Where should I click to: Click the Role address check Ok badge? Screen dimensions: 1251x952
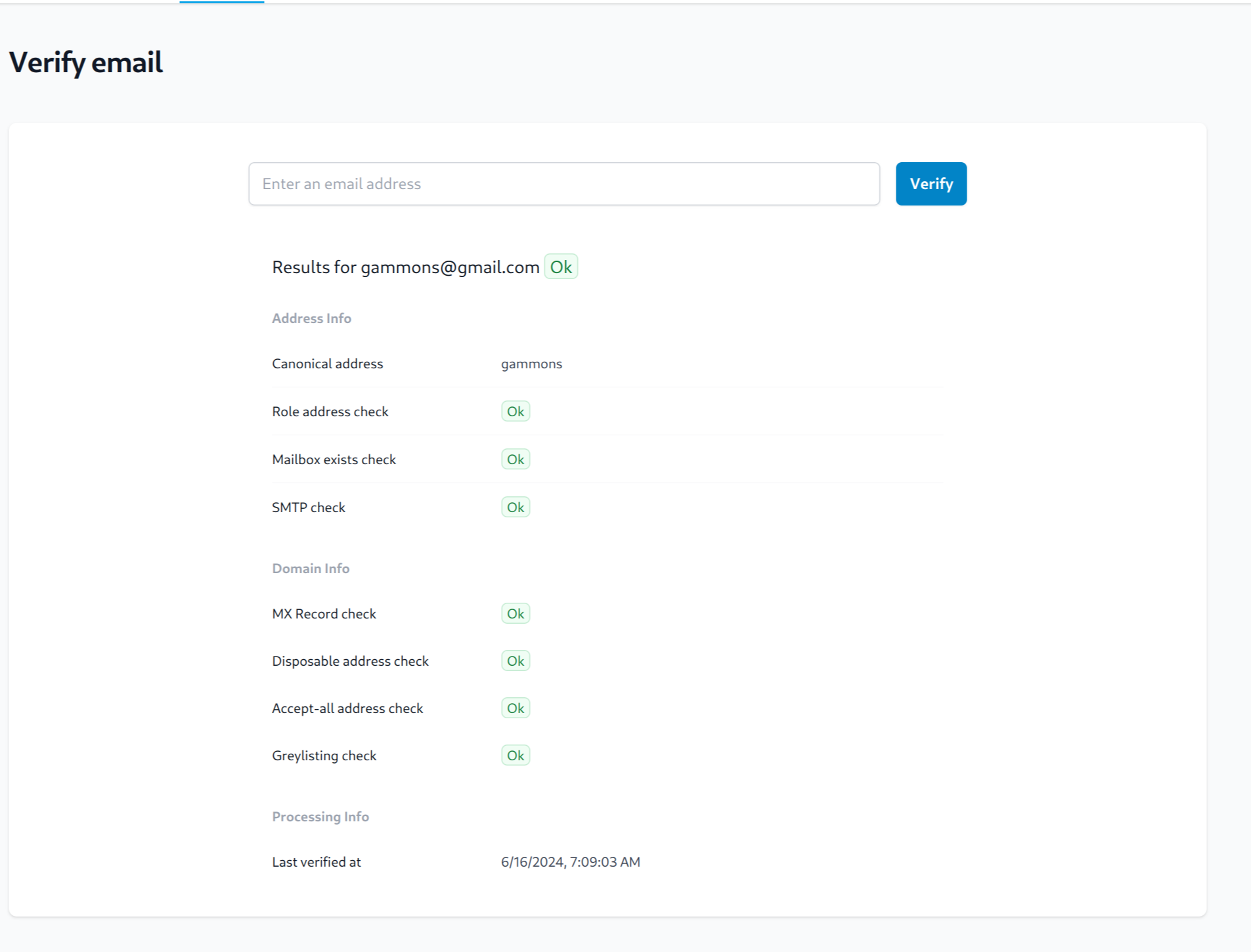[516, 412]
